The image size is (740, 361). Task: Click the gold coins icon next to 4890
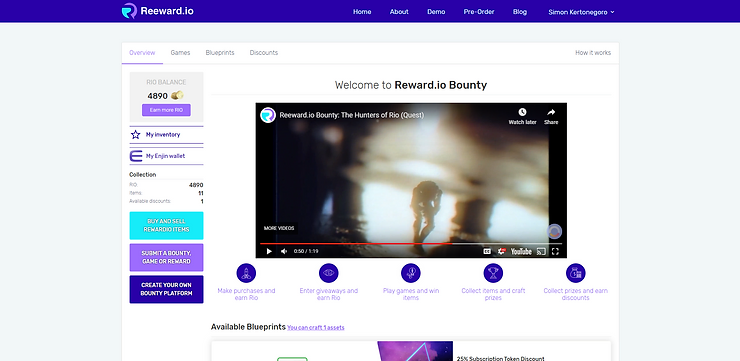coord(177,95)
